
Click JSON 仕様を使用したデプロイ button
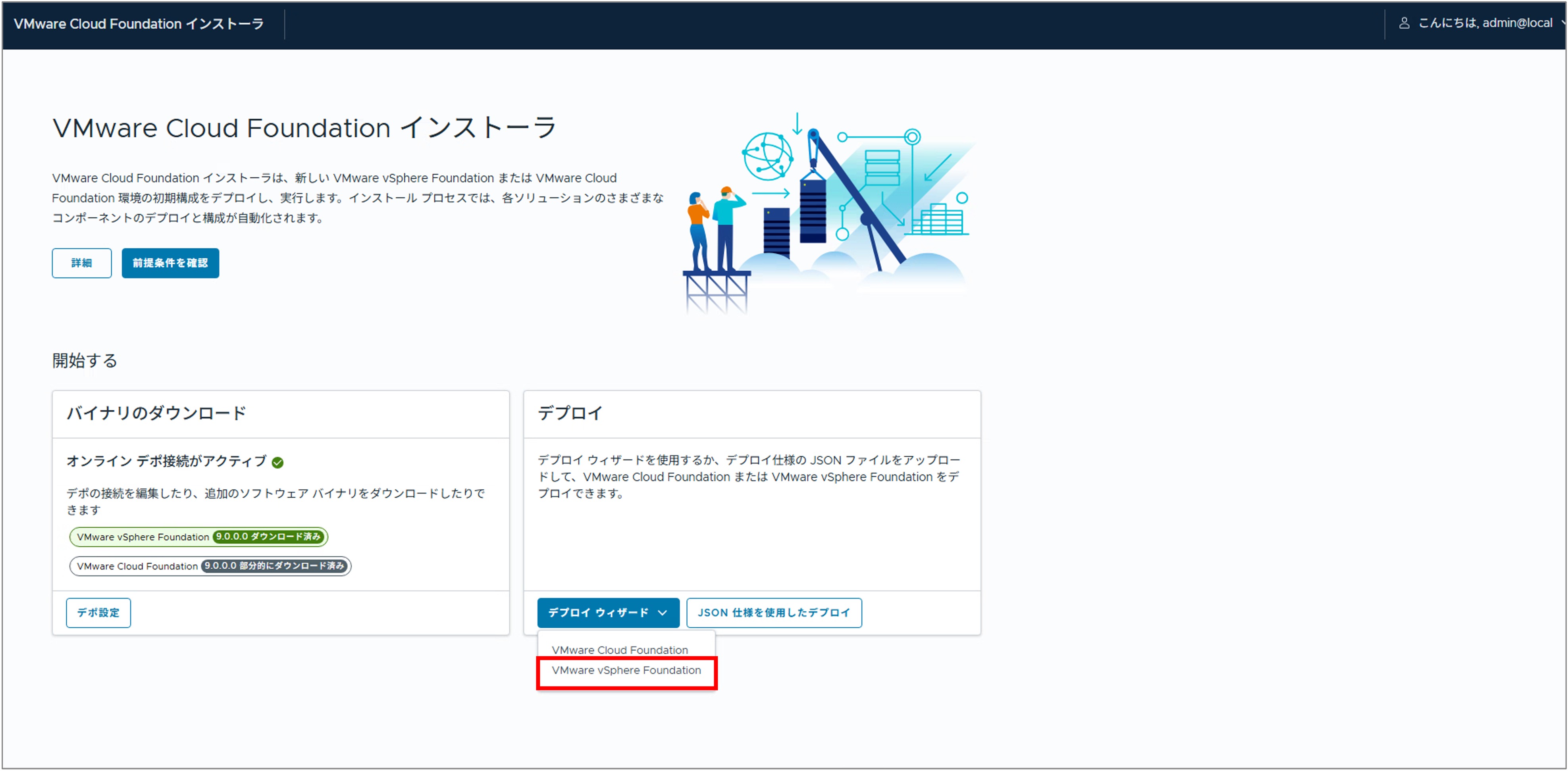coord(774,613)
